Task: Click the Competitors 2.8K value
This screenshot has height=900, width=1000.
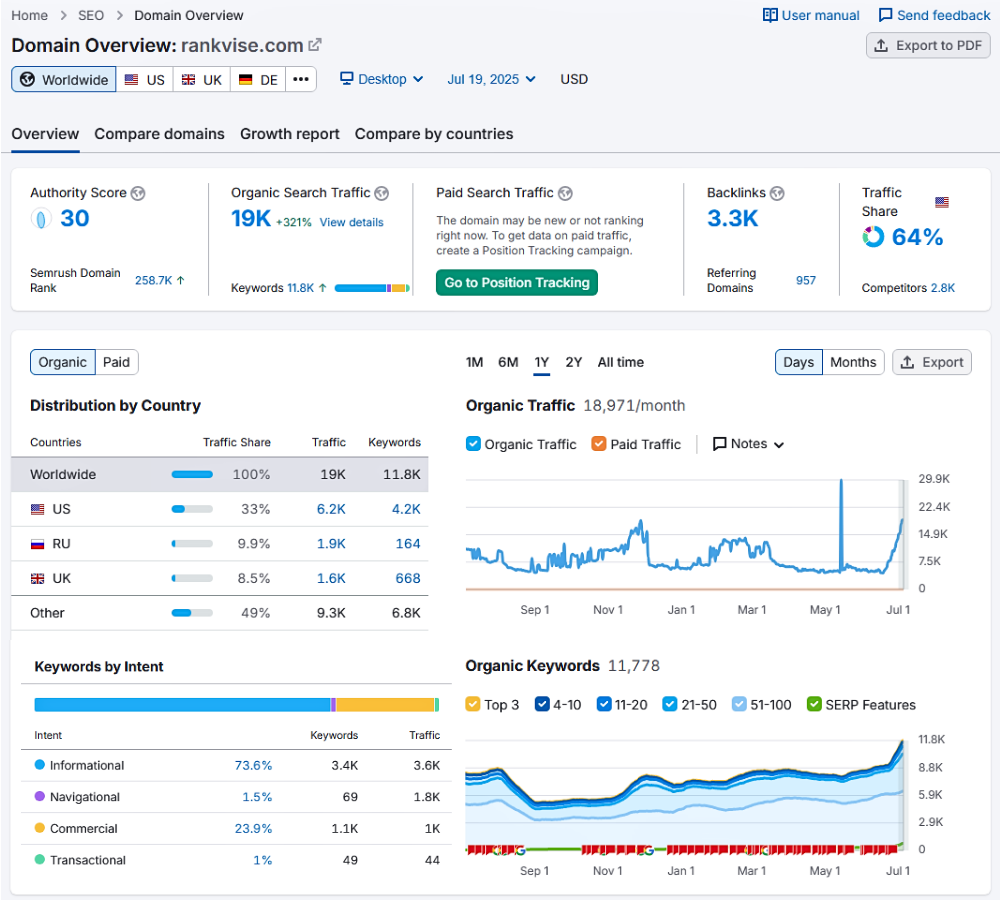Action: pos(943,288)
